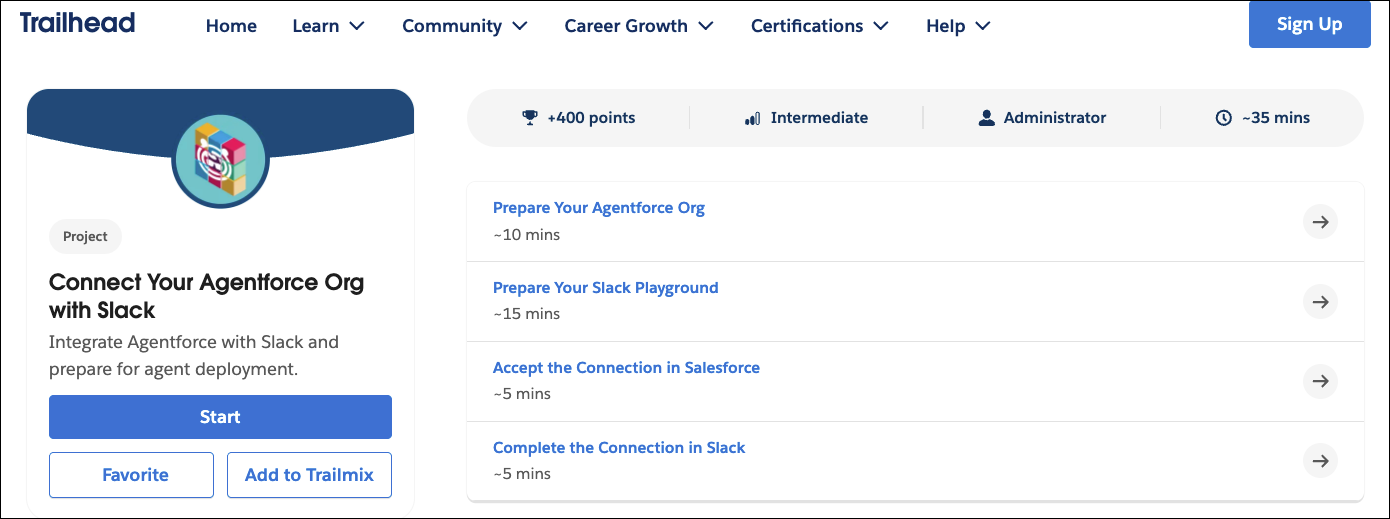1390x519 pixels.
Task: Click the Start button
Action: click(x=220, y=417)
